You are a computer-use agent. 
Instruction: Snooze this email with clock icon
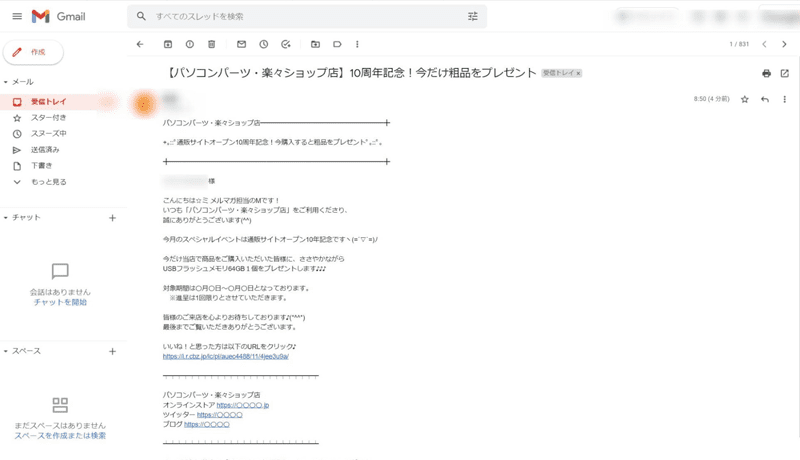coord(264,44)
